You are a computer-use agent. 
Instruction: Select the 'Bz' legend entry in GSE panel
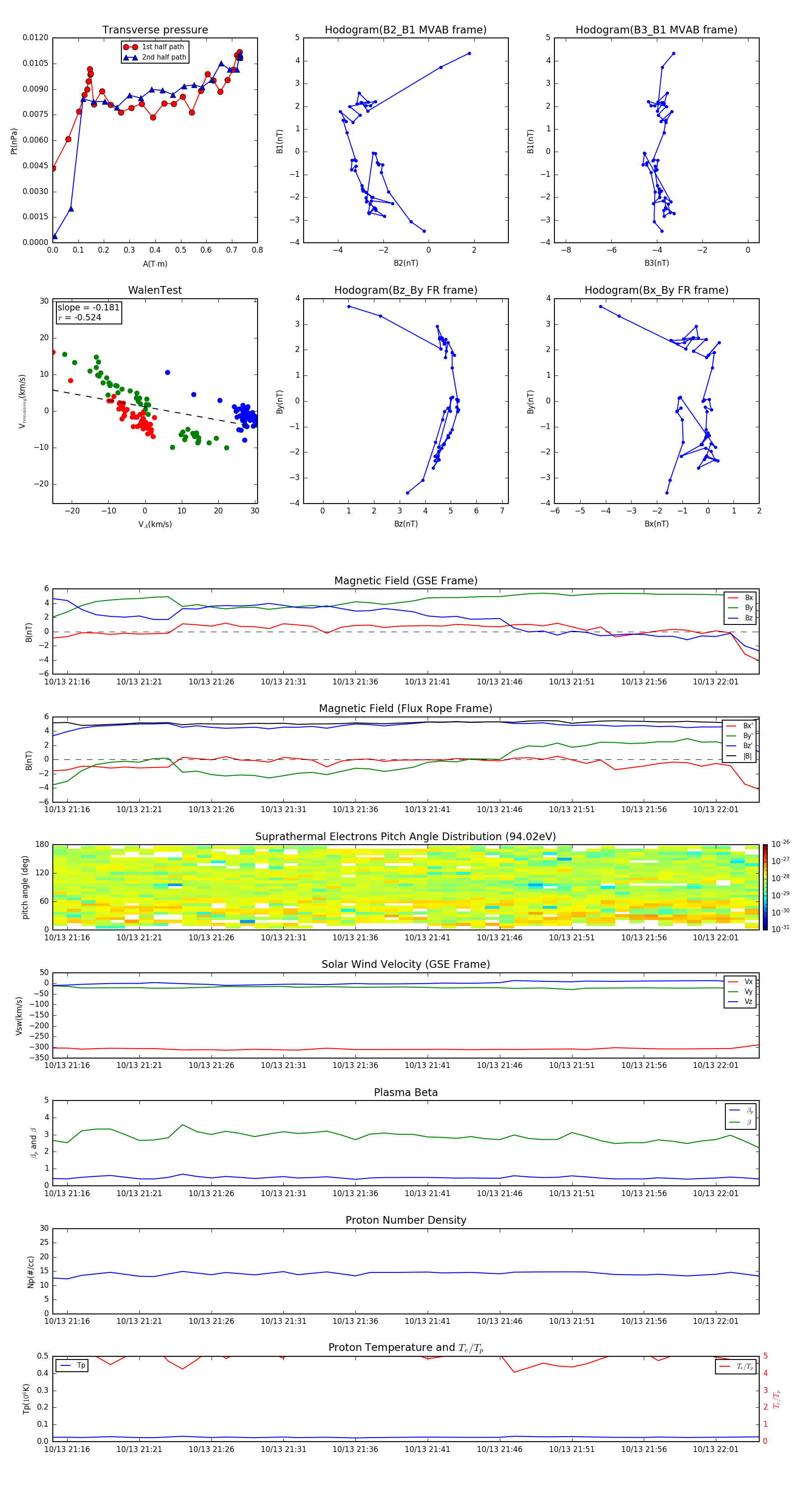pos(741,618)
